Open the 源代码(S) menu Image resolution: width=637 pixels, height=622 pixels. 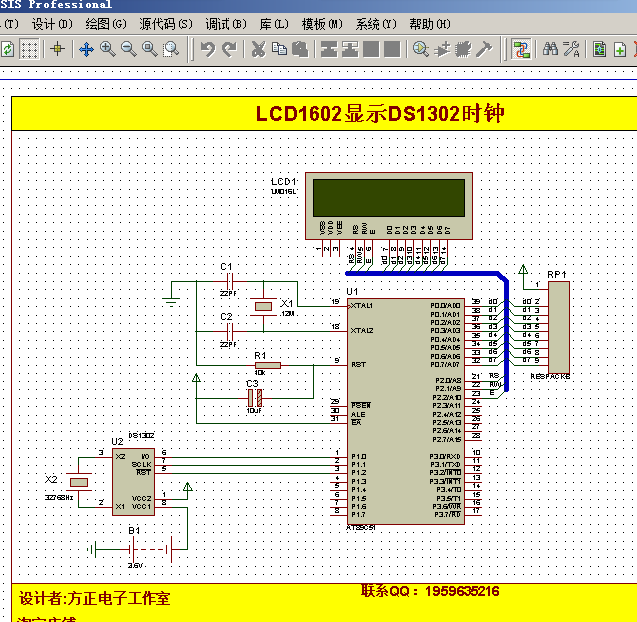pyautogui.click(x=166, y=24)
